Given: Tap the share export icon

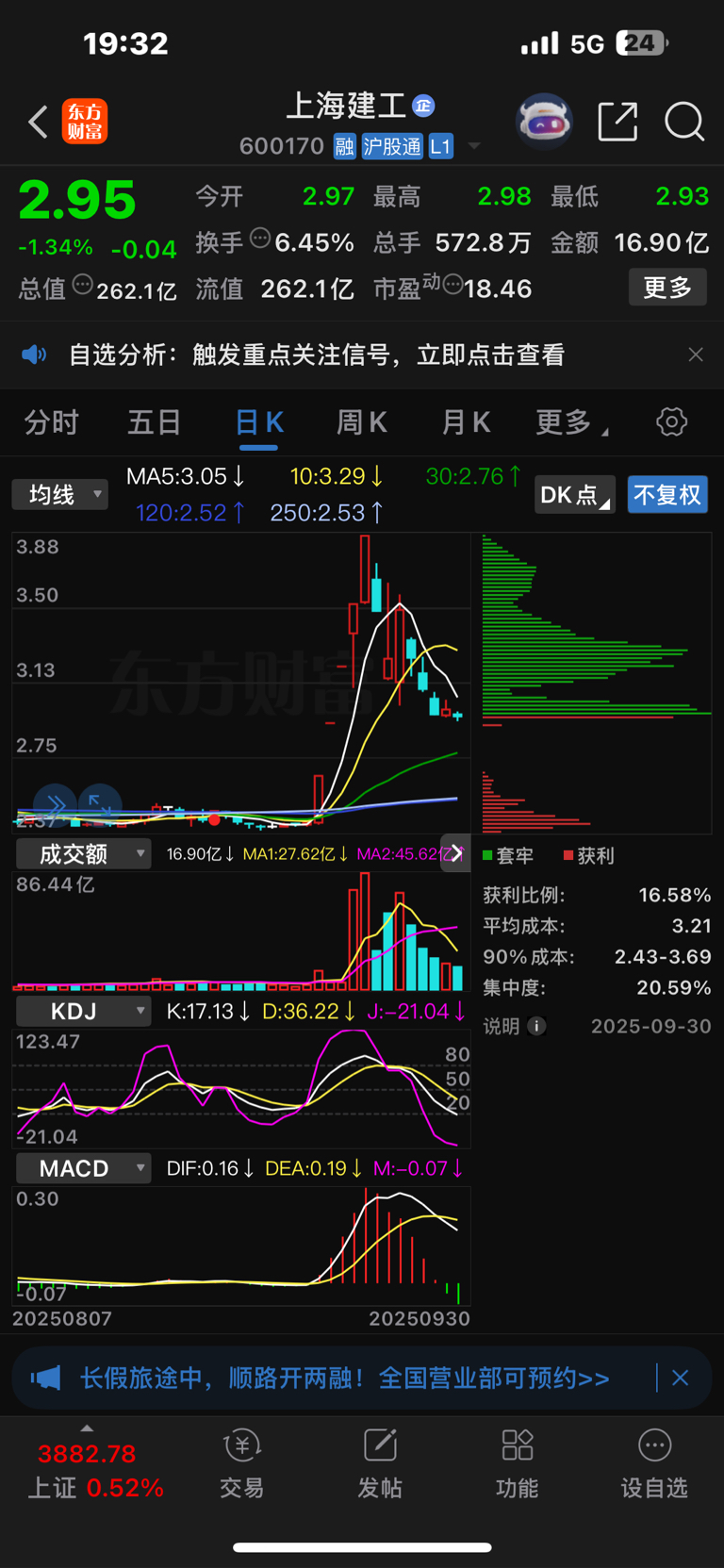Looking at the screenshot, I should (x=618, y=122).
